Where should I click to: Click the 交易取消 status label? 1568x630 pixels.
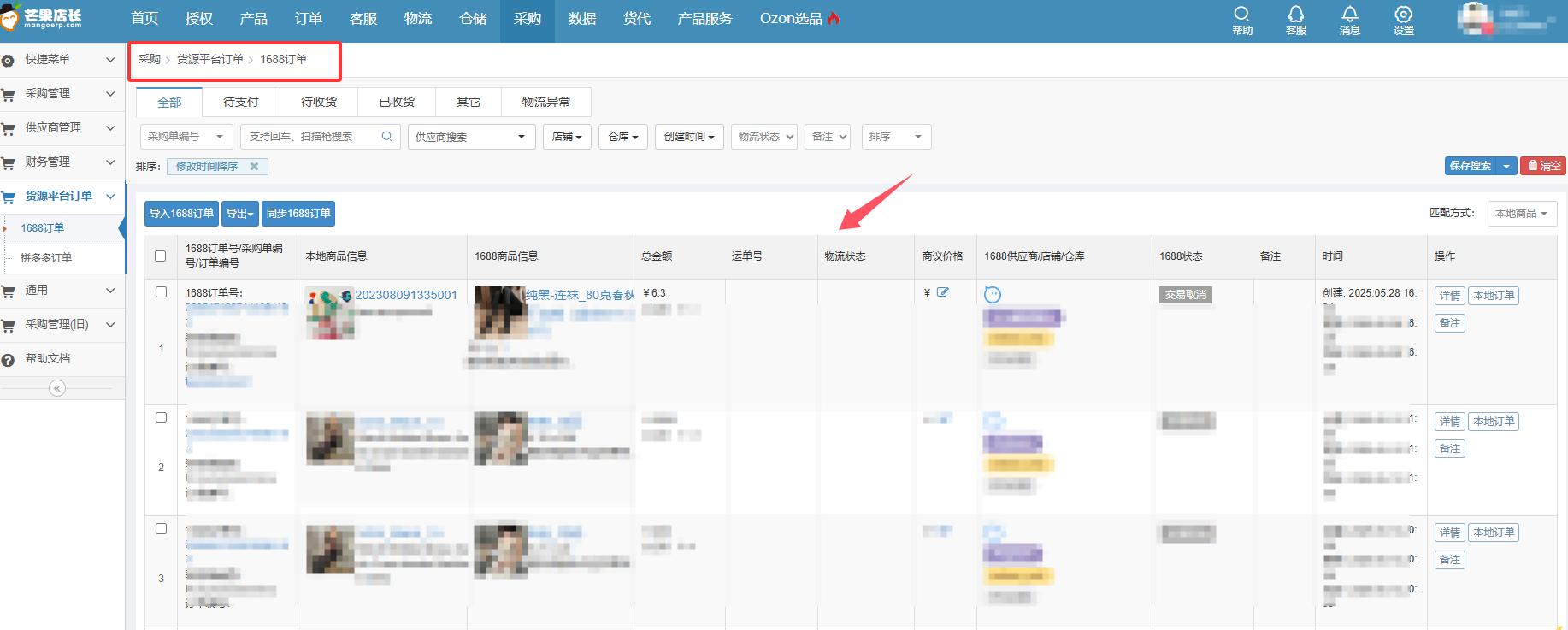coord(1186,295)
